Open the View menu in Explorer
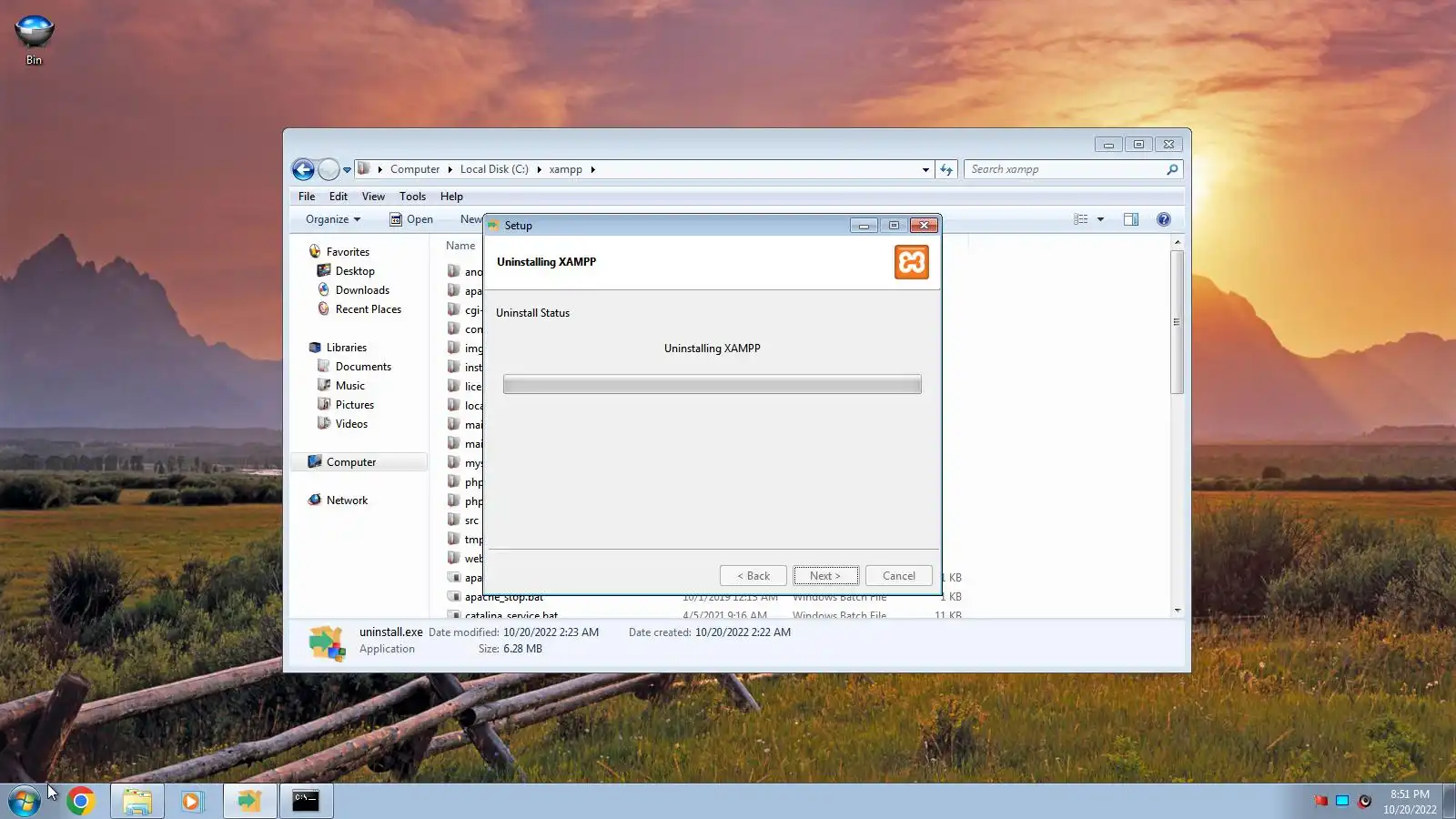This screenshot has width=1456, height=819. click(x=373, y=197)
